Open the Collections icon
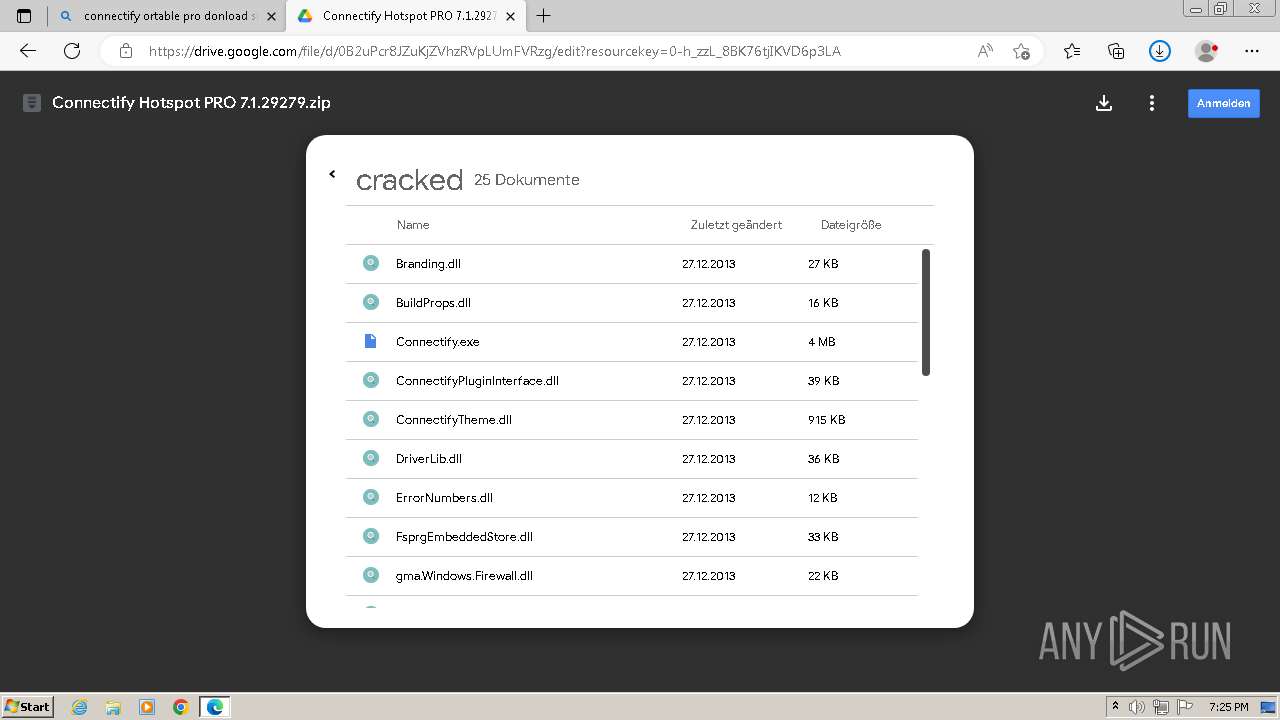Image resolution: width=1280 pixels, height=720 pixels. [x=1116, y=51]
